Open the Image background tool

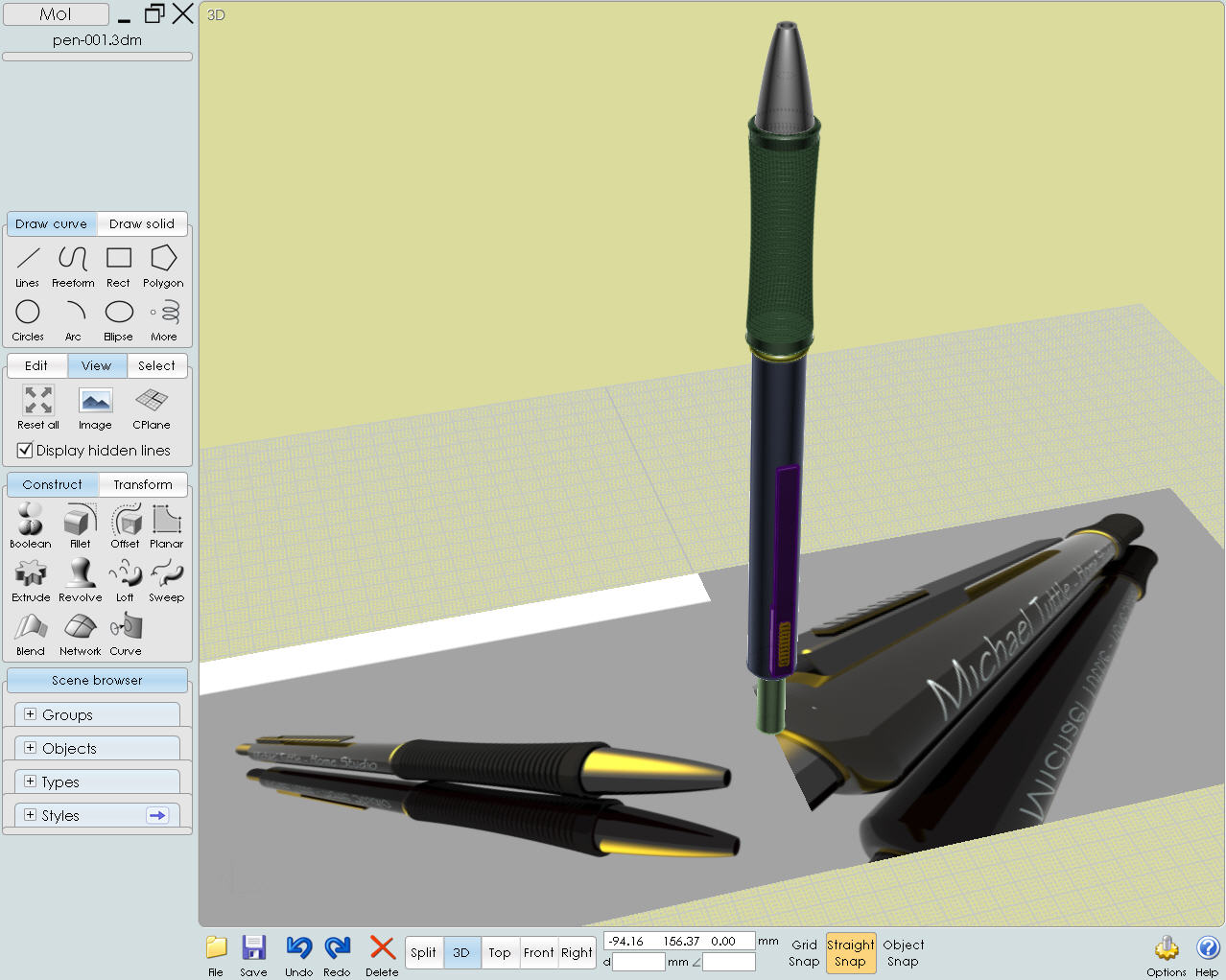tap(95, 408)
